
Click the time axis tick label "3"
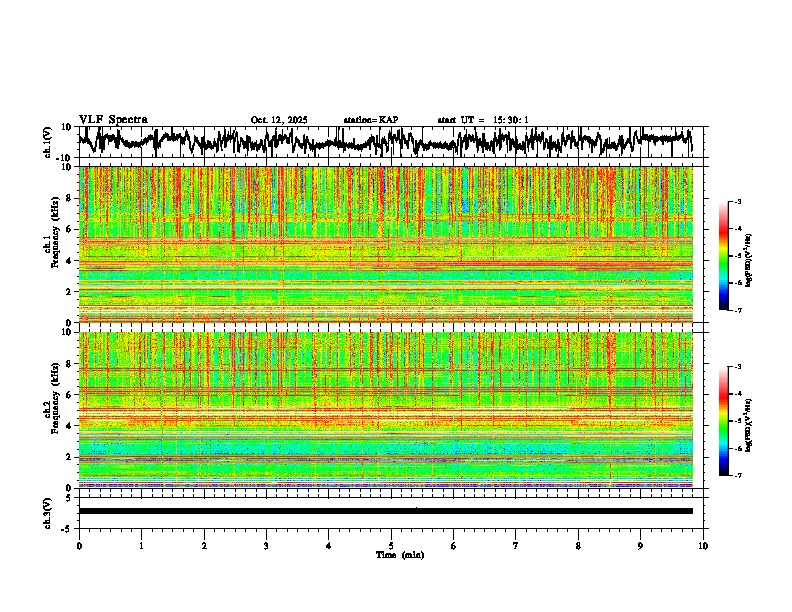(x=266, y=546)
